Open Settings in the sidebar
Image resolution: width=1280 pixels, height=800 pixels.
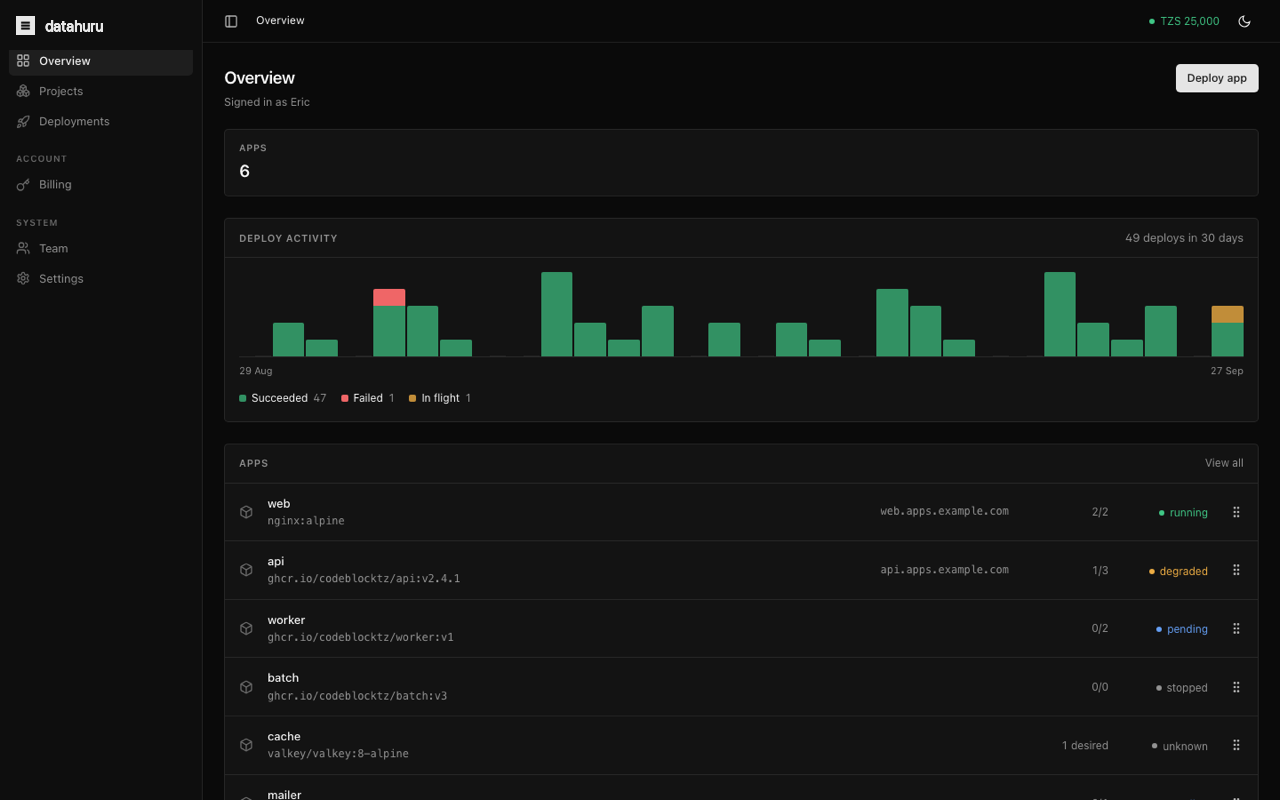[x=101, y=278]
